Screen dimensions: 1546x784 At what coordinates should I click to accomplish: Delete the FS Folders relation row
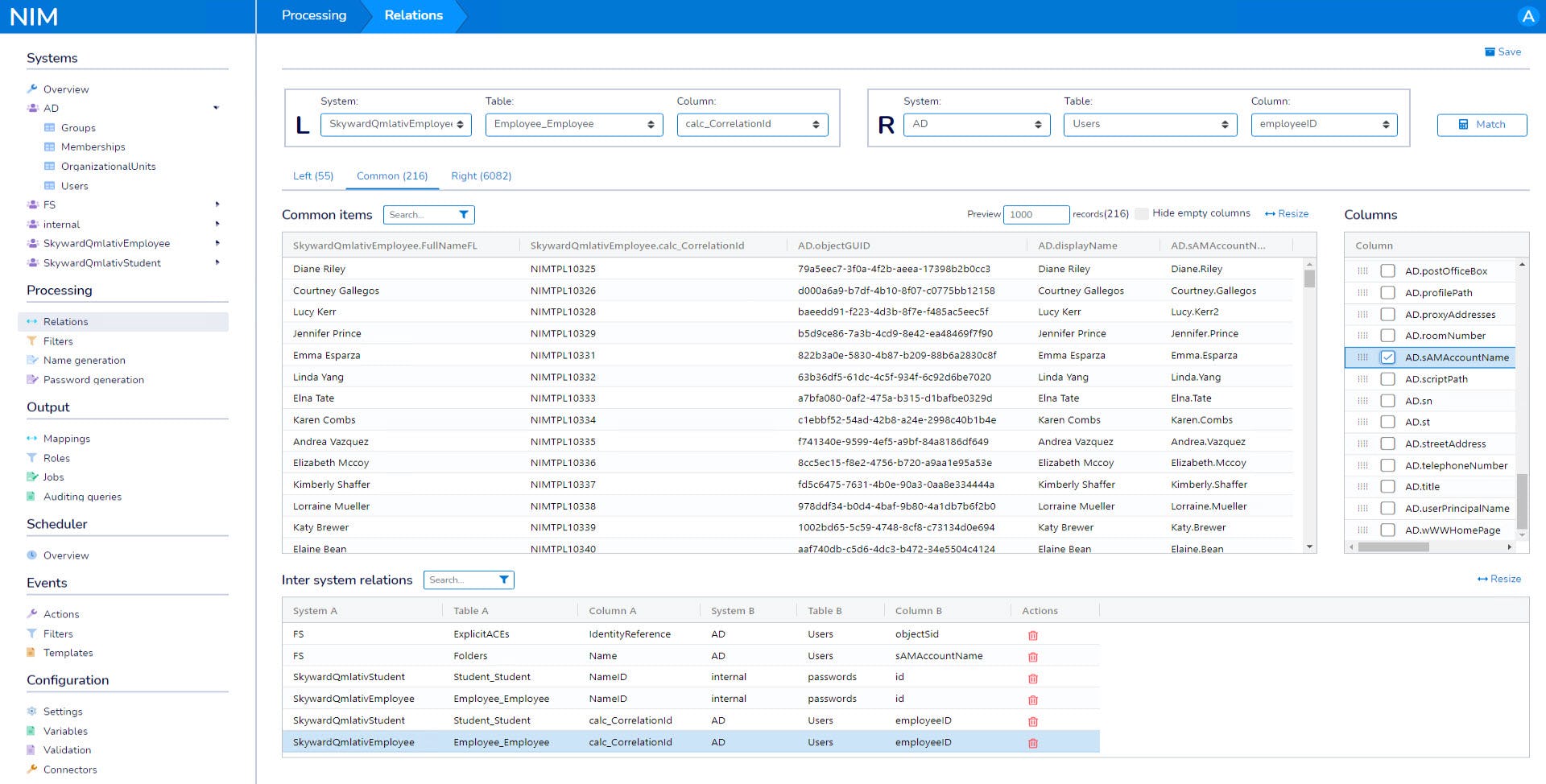(1033, 656)
